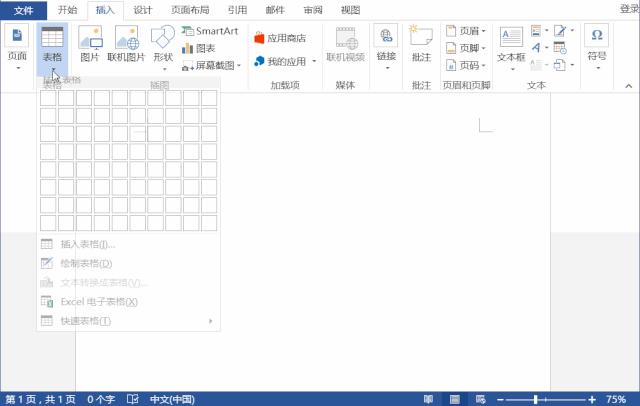Click the insert object icon
Screen dimensions: 640x406
[x=560, y=65]
